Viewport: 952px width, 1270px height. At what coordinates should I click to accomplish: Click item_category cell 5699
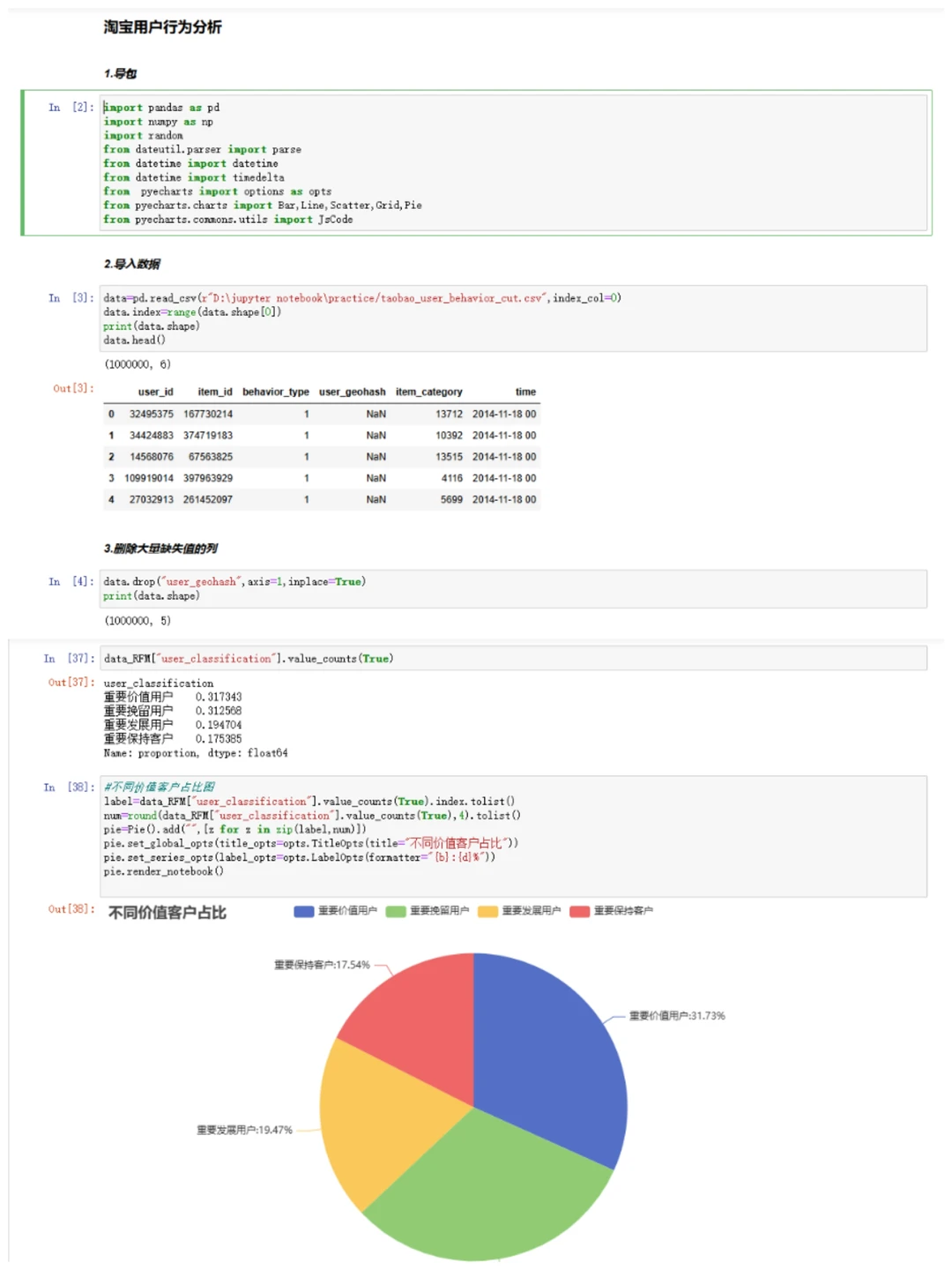[x=451, y=499]
